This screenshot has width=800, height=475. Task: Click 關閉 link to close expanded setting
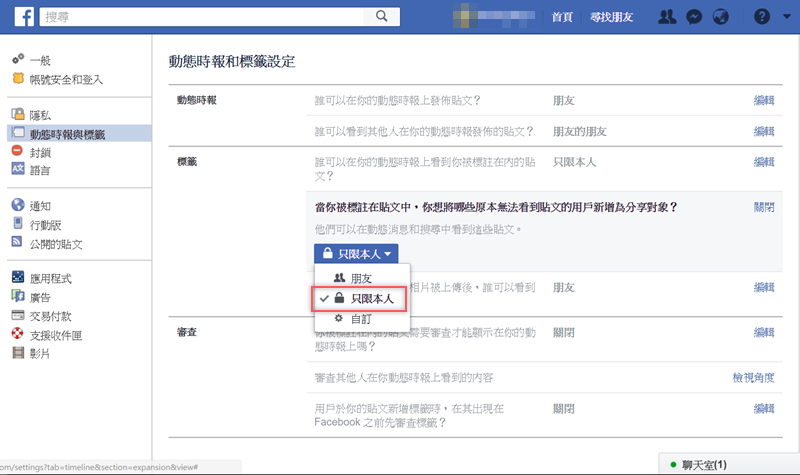pyautogui.click(x=764, y=207)
